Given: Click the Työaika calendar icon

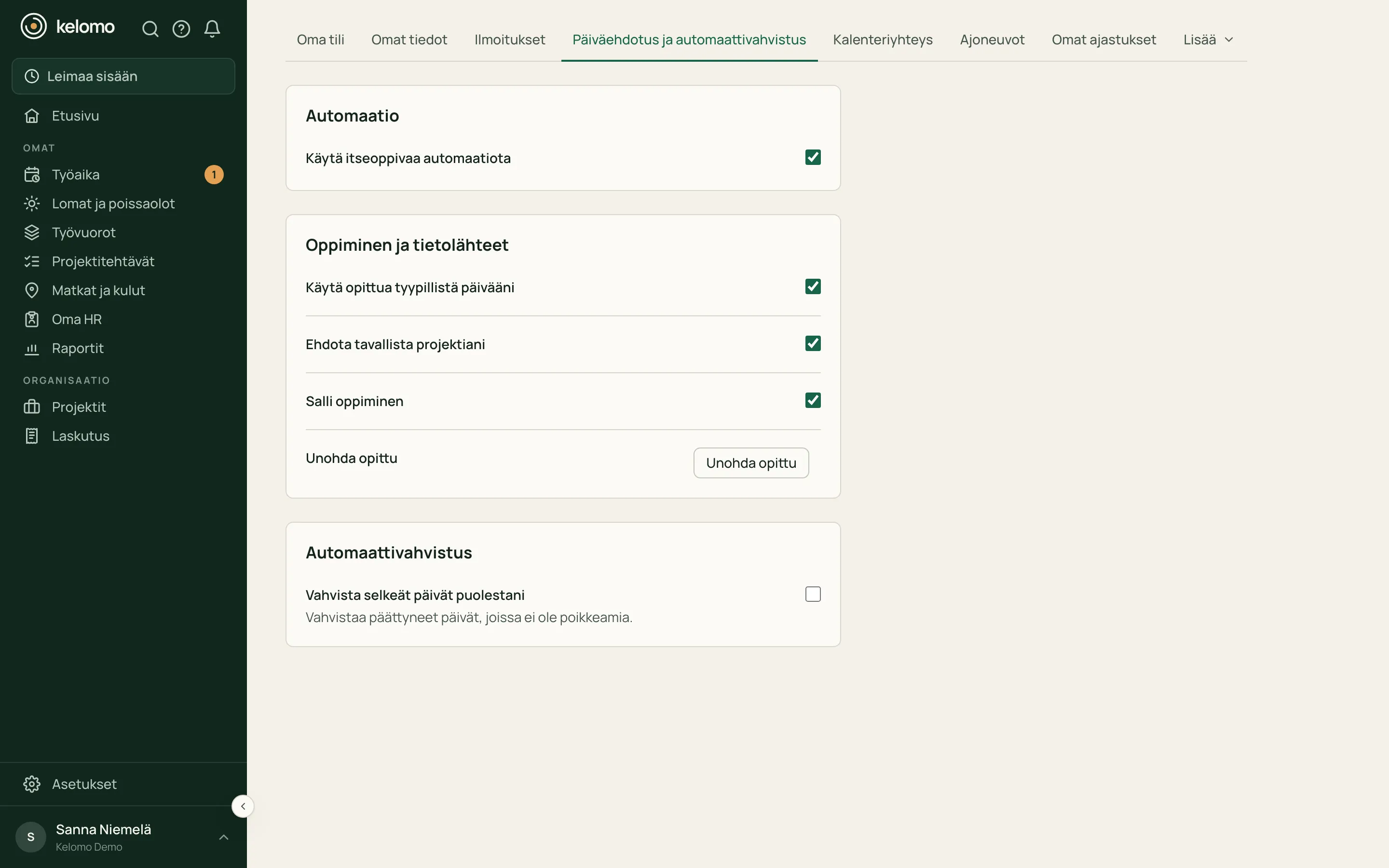Looking at the screenshot, I should pos(31,175).
